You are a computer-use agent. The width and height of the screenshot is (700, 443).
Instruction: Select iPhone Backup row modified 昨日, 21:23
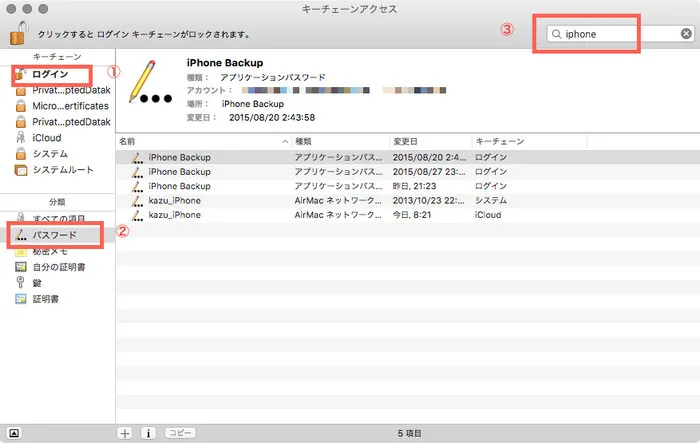408,186
